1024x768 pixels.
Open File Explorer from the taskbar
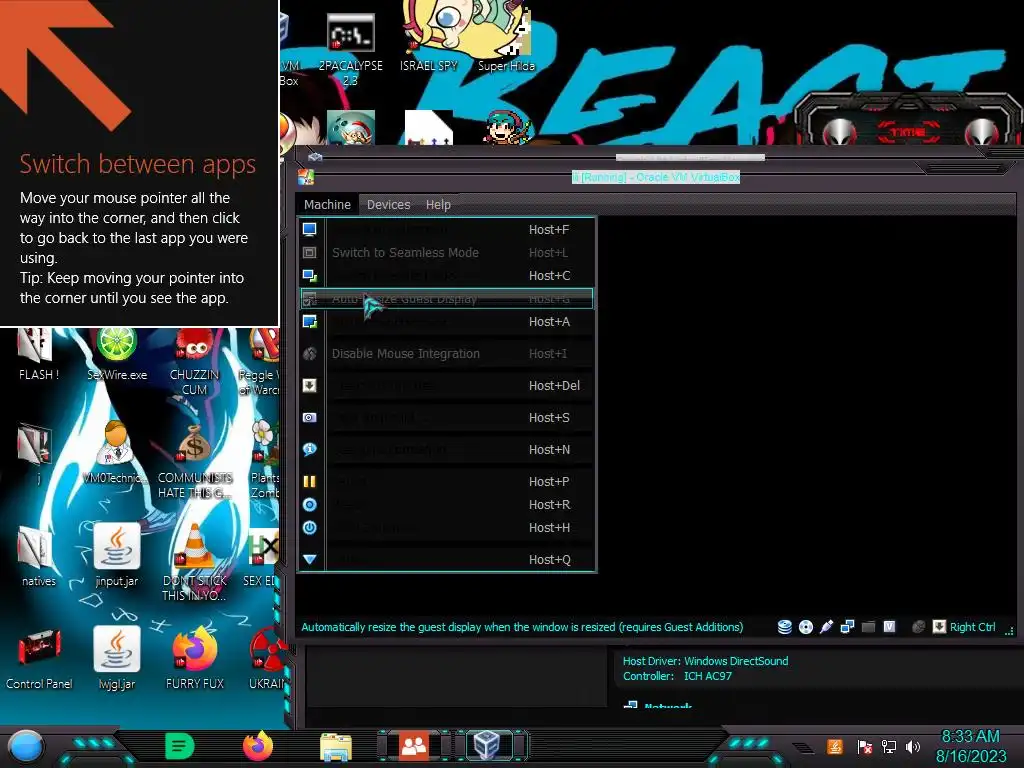pos(336,747)
